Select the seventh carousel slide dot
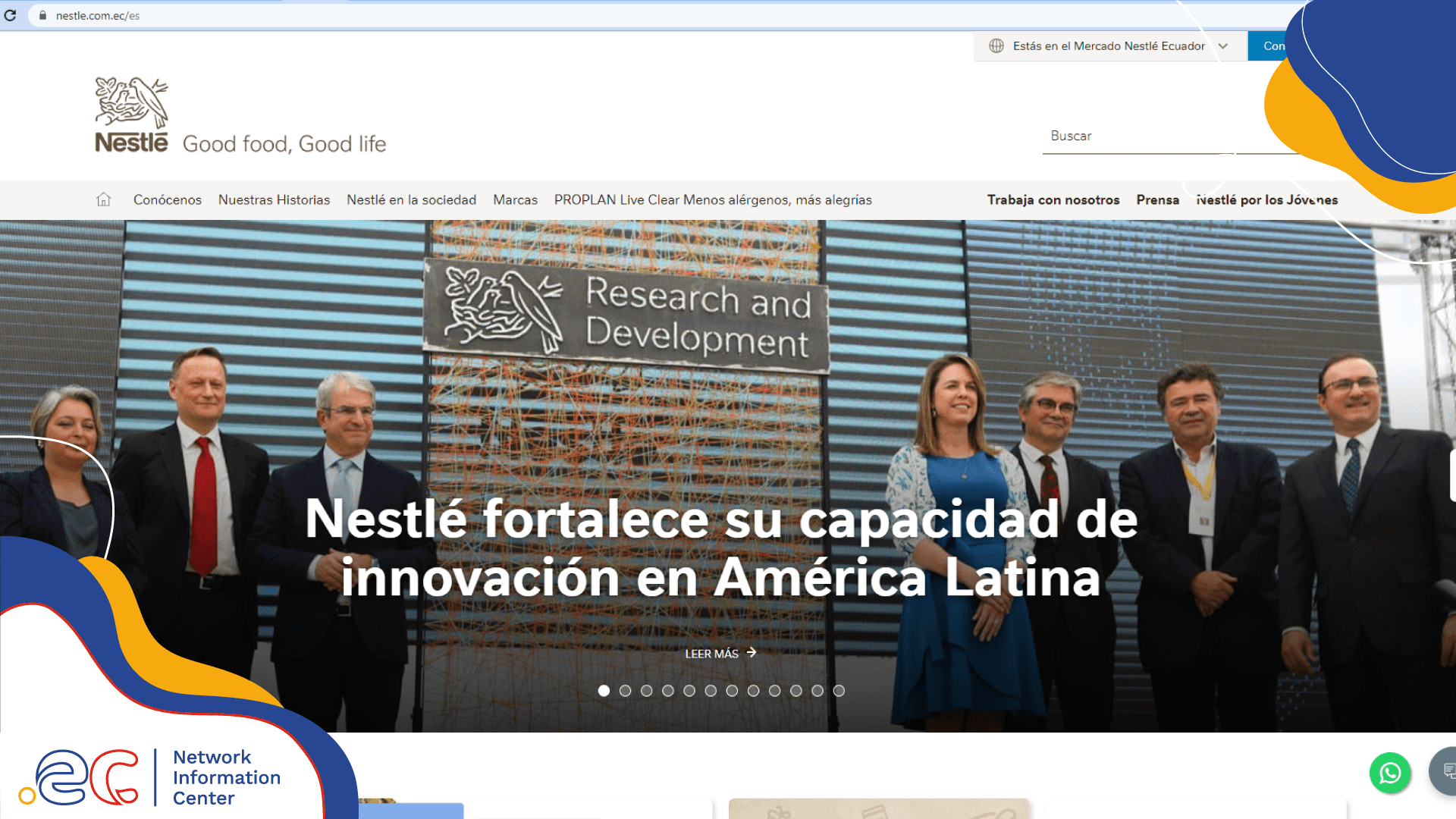1456x819 pixels. coord(732,691)
